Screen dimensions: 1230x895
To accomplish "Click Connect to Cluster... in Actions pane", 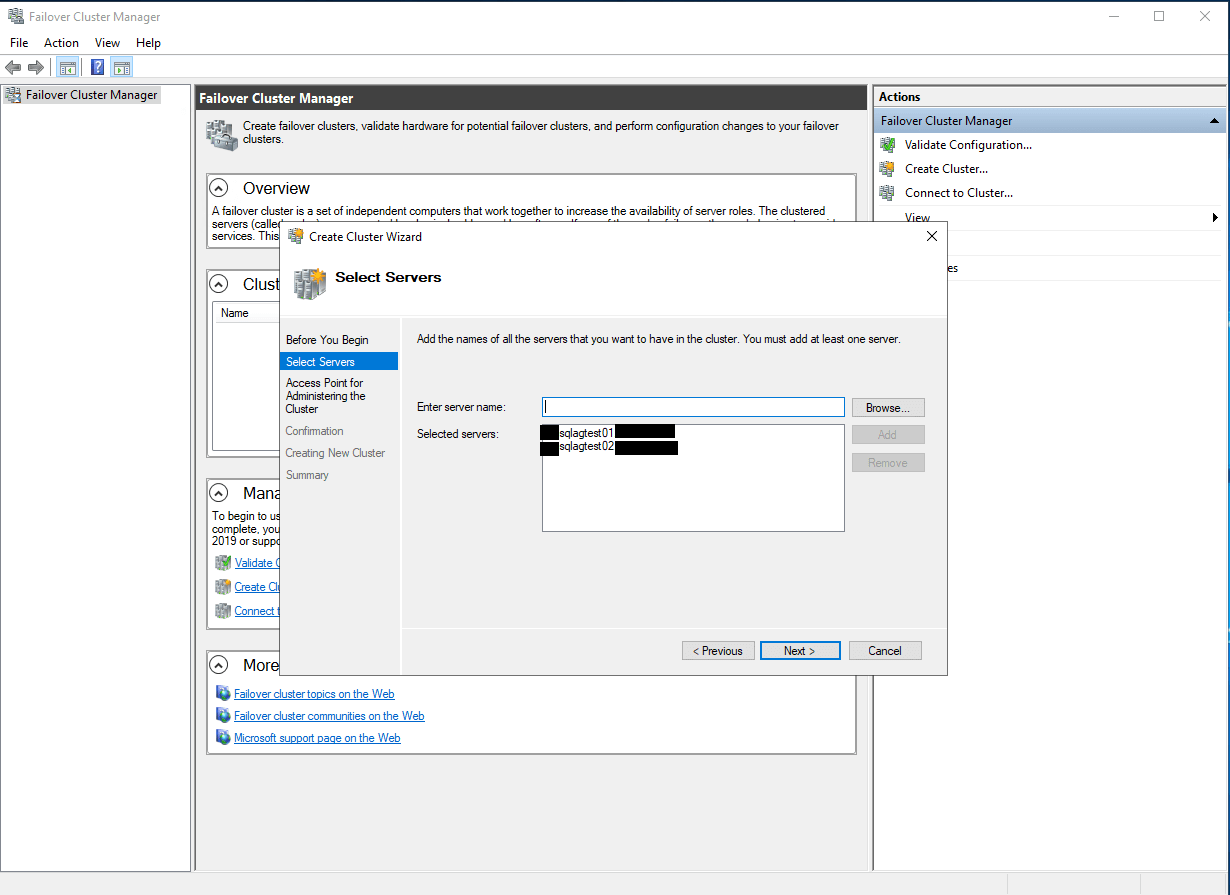I will click(959, 193).
